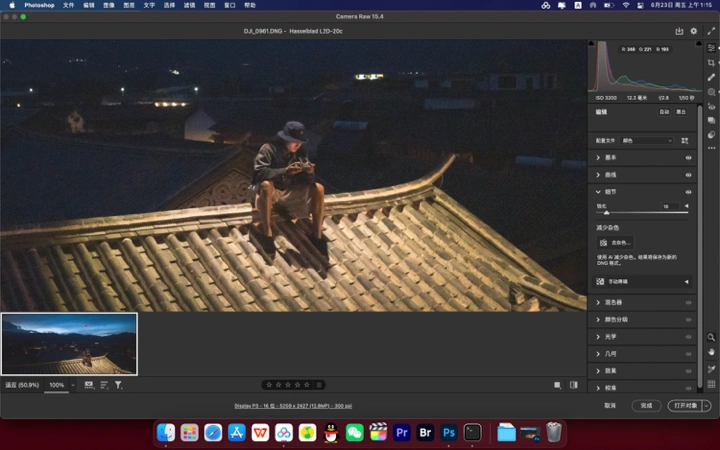Select the Crop tool in right toolbar
Image resolution: width=720 pixels, height=450 pixels.
coord(711,62)
